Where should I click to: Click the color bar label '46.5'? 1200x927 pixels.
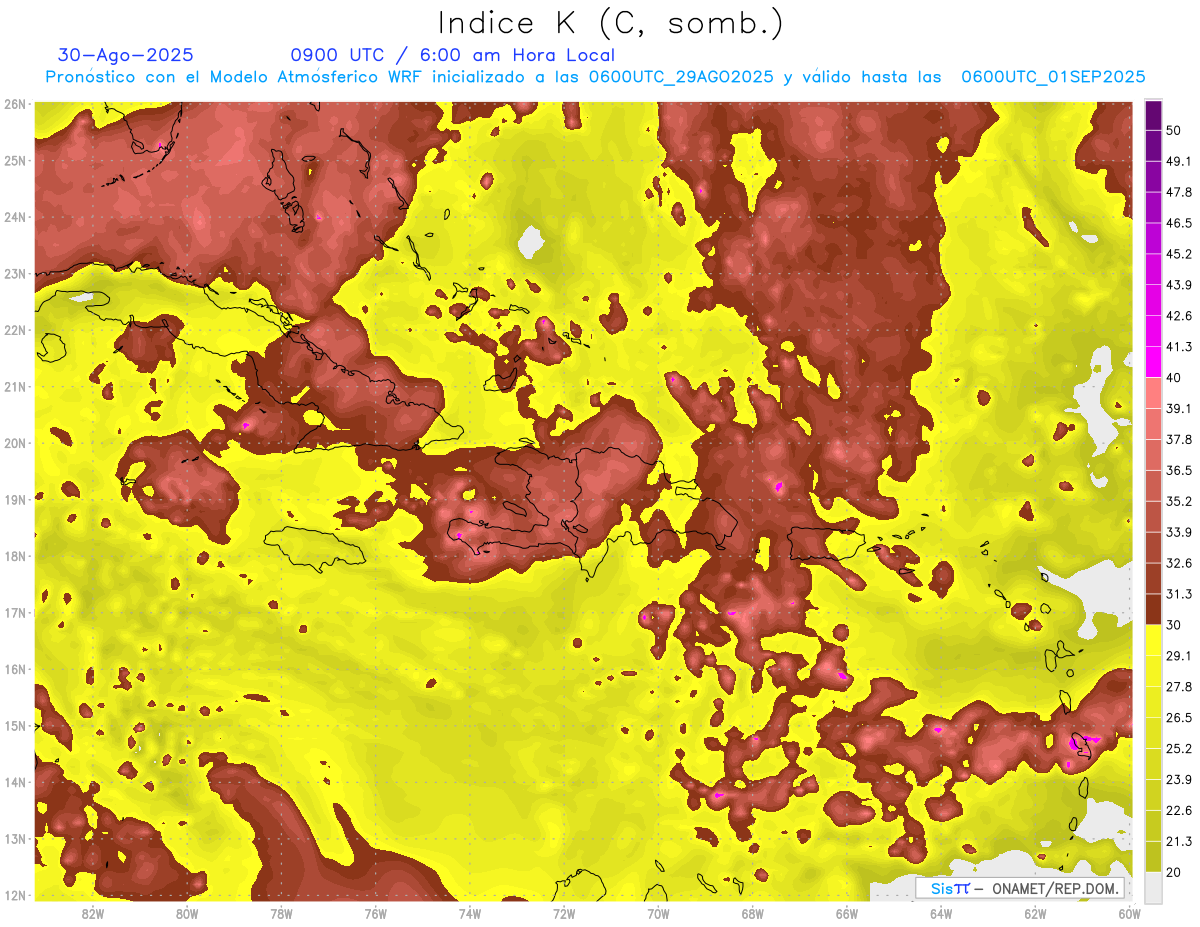pos(1179,223)
